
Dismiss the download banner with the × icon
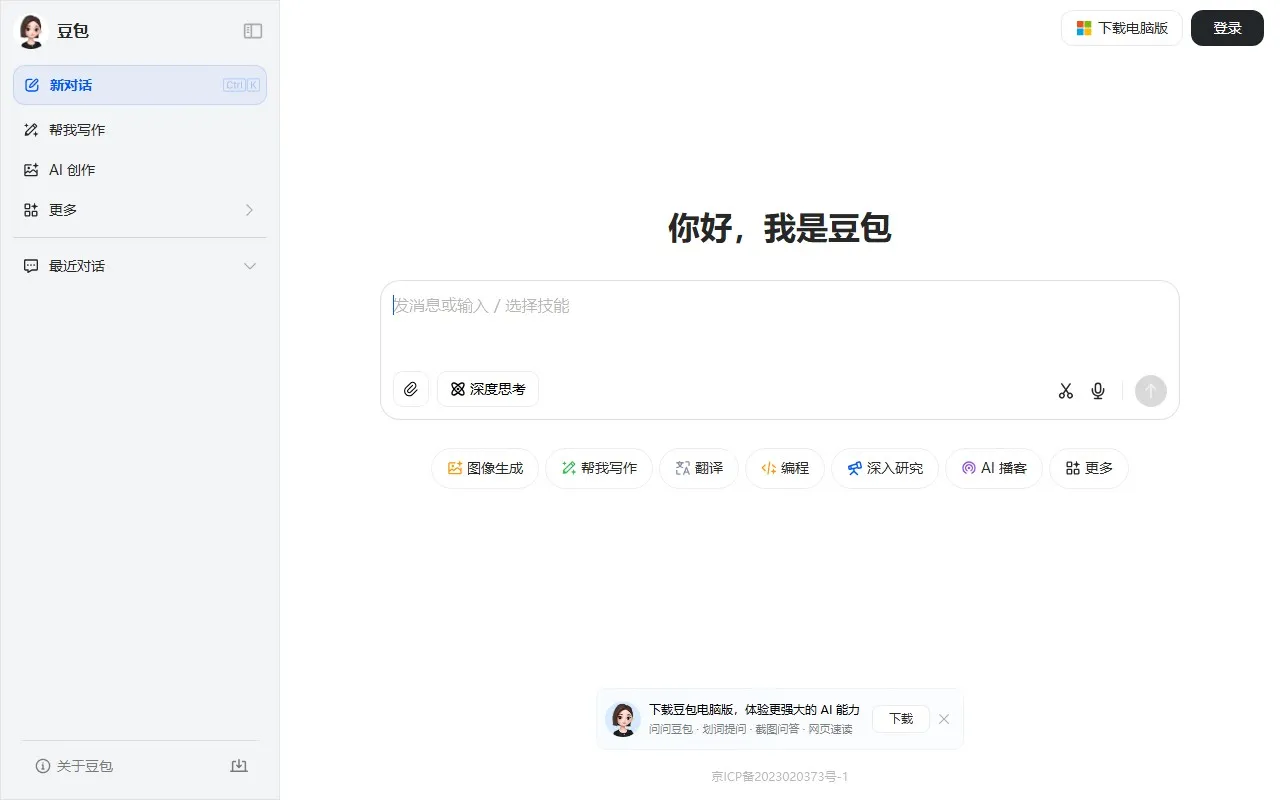(943, 718)
